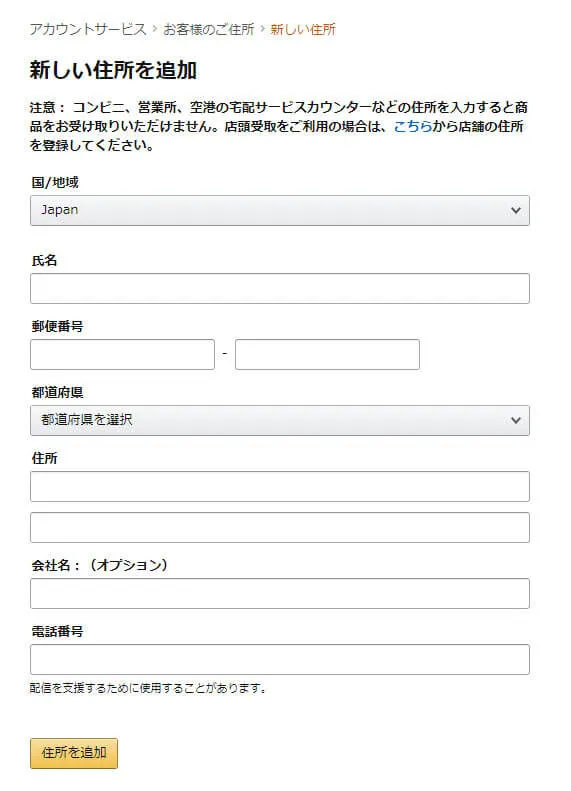Select the 会社名 (オプション) field
Viewport: 571px width, 791px height.
[x=279, y=593]
